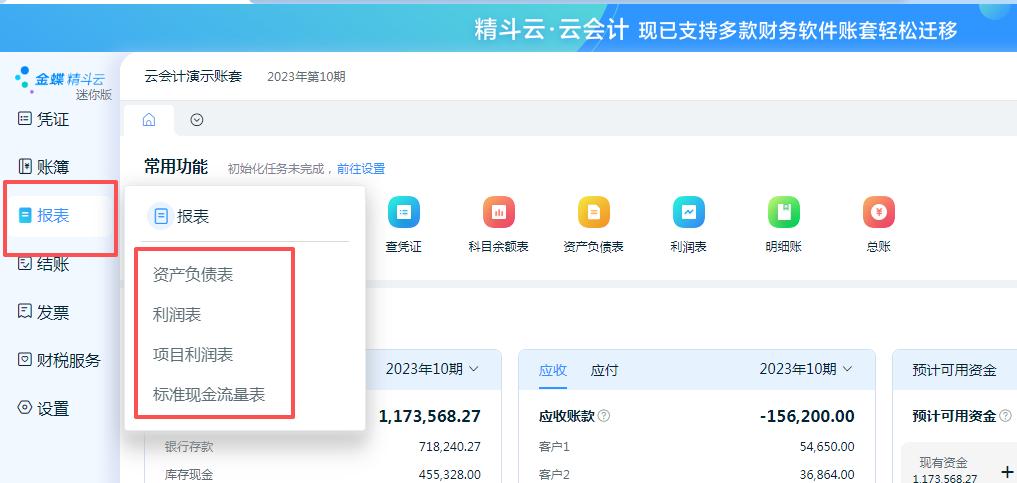The height and width of the screenshot is (483, 1017).
Task: Open the 利润表 shortcut icon
Action: point(688,213)
